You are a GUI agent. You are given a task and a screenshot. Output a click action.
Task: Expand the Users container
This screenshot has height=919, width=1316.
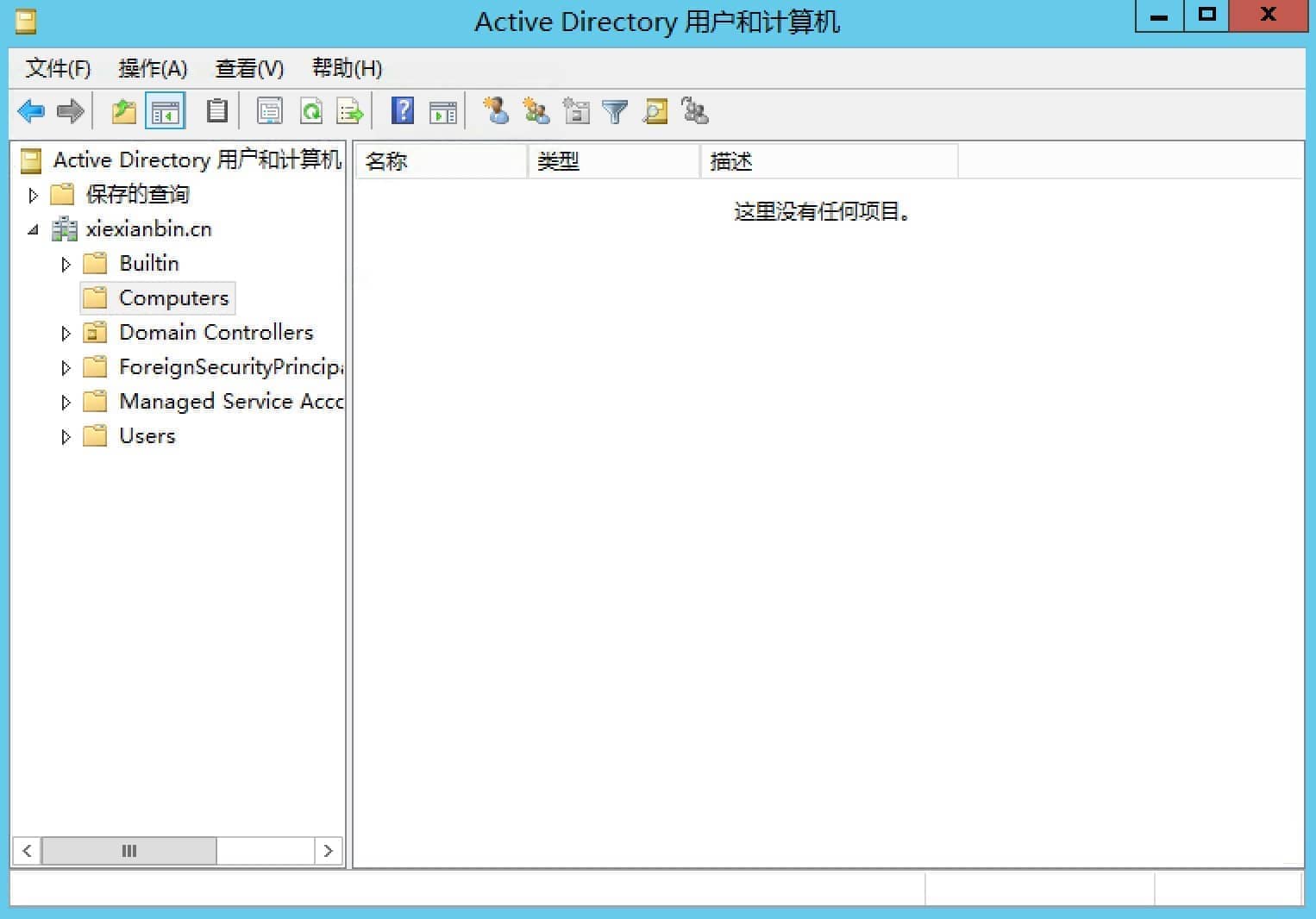(66, 437)
